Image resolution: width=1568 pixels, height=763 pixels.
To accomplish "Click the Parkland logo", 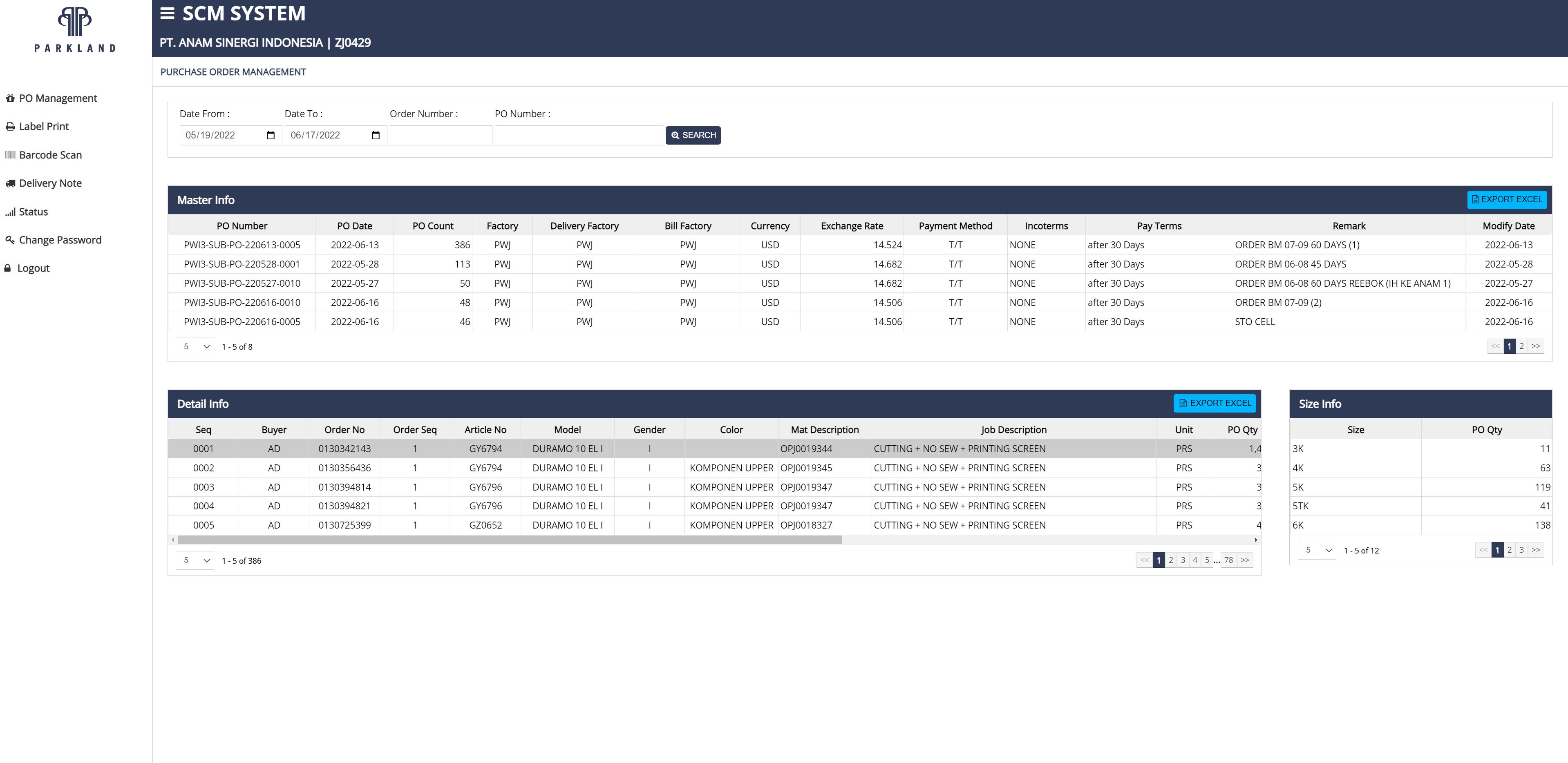I will (75, 29).
